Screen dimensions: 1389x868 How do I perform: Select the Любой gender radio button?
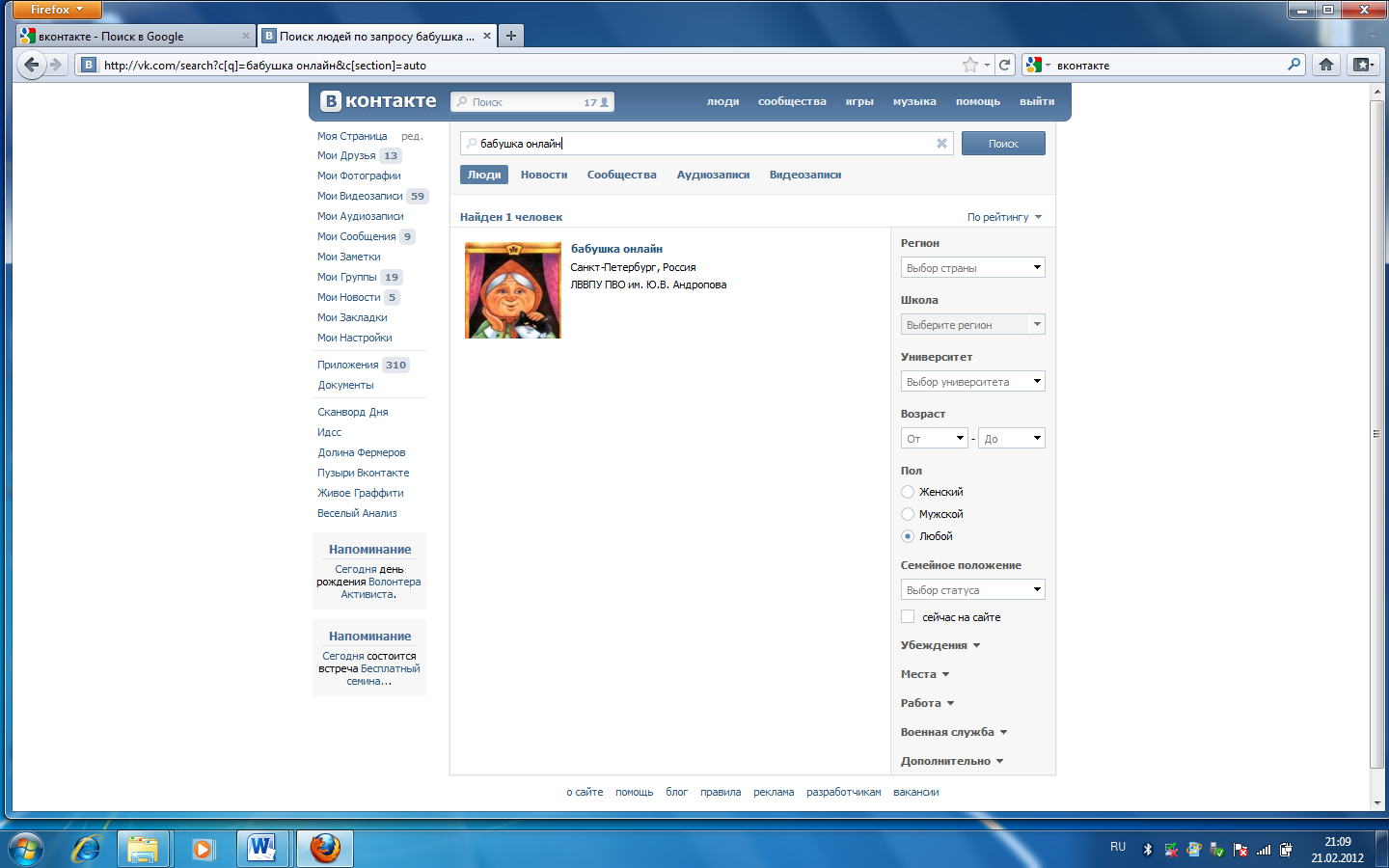coord(908,536)
